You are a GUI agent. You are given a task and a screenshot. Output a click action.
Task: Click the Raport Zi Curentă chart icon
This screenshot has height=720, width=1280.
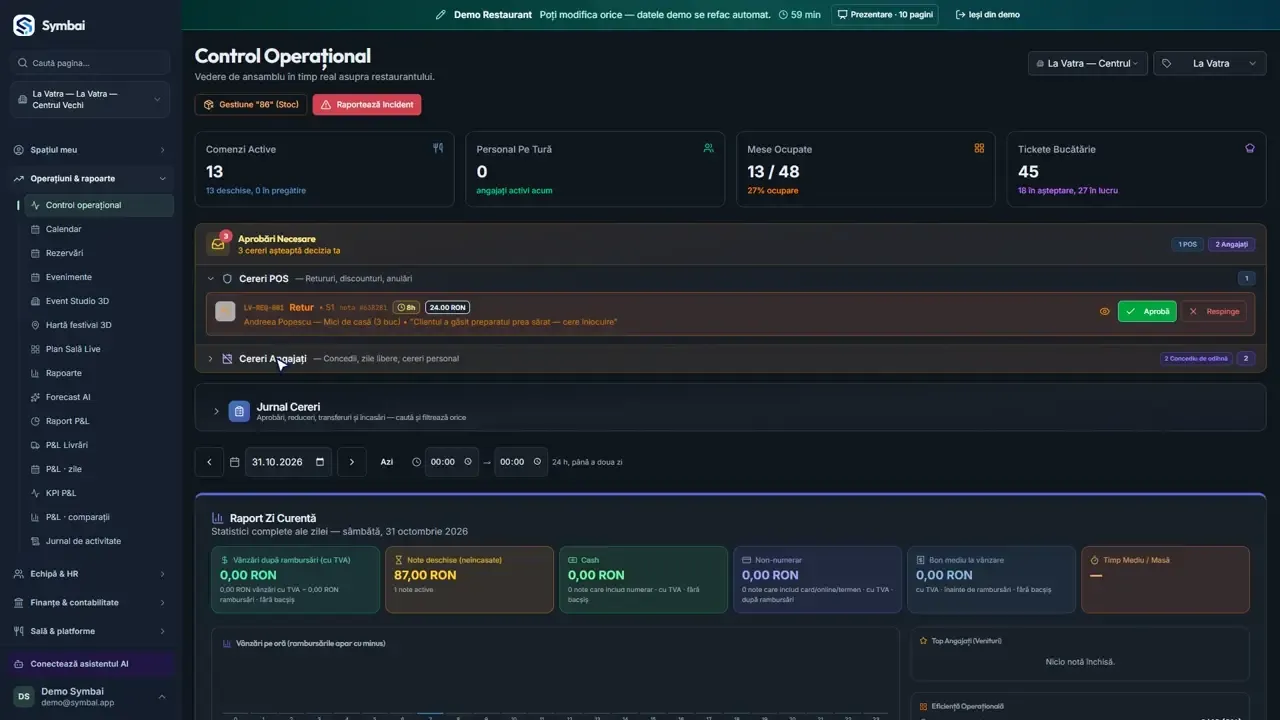click(x=218, y=518)
